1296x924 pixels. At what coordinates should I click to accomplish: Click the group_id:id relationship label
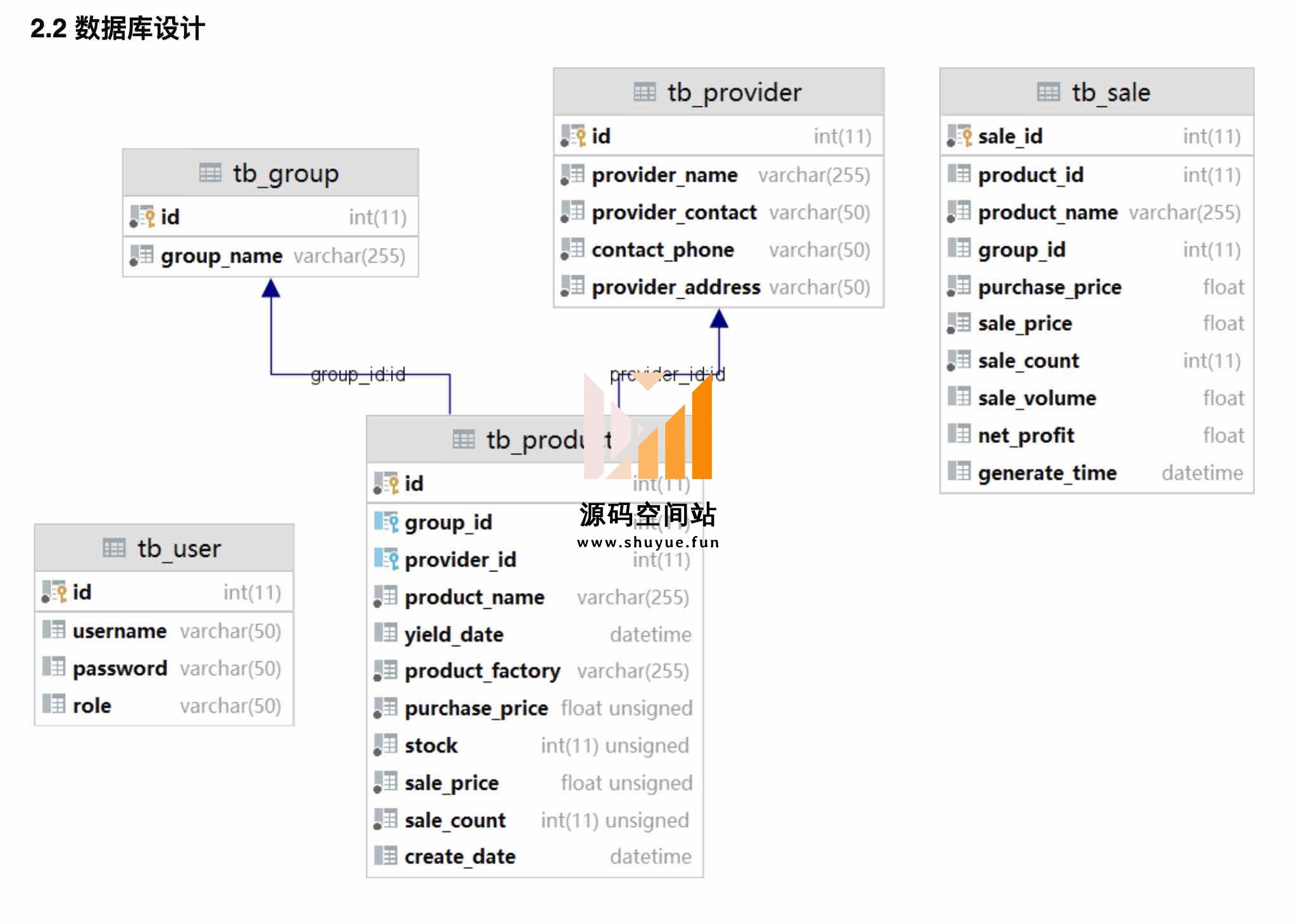point(358,375)
